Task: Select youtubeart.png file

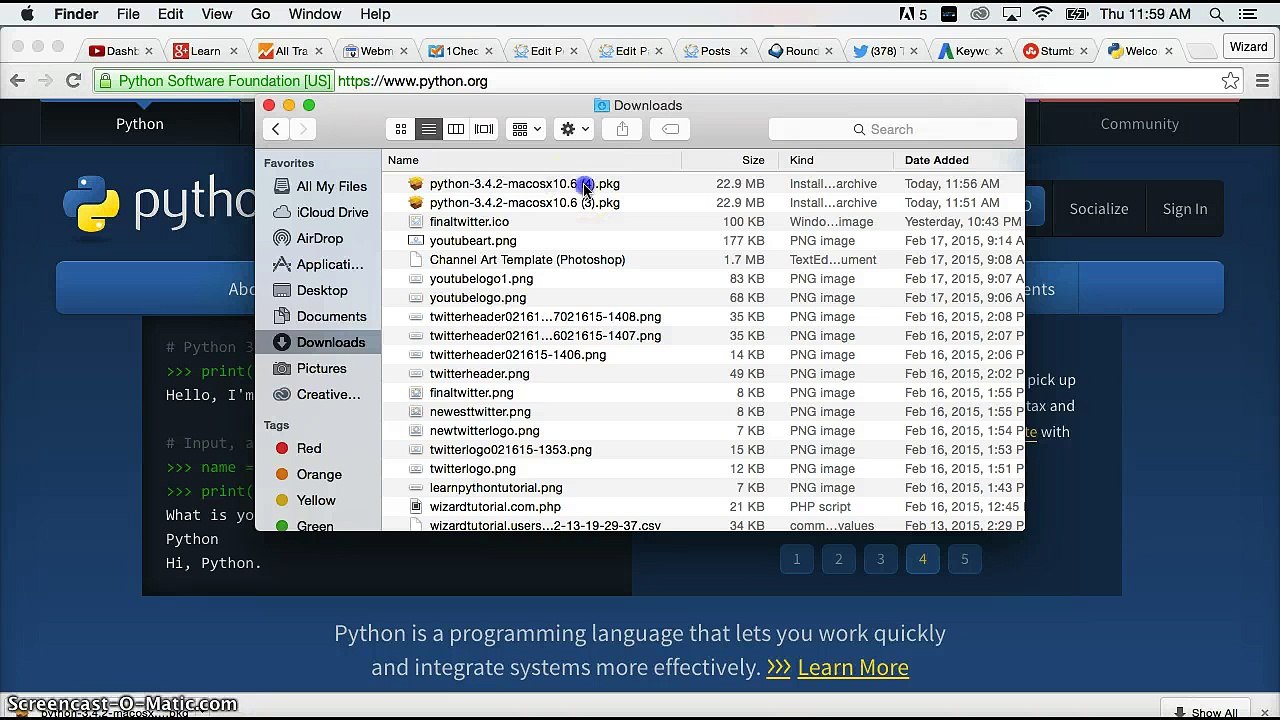Action: tap(704, 241)
